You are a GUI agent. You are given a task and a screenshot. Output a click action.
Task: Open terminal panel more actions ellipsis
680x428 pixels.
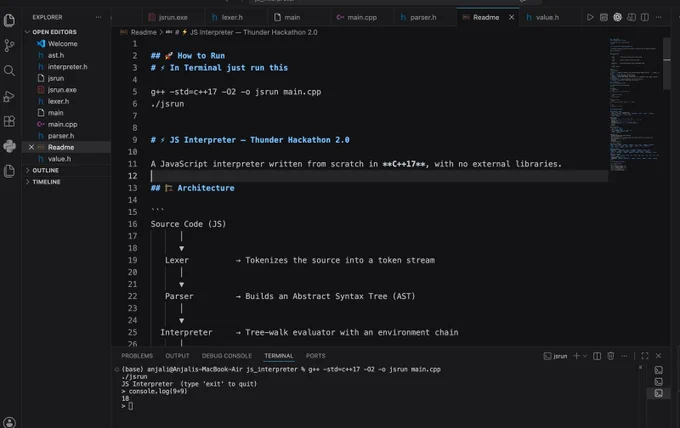(x=624, y=356)
